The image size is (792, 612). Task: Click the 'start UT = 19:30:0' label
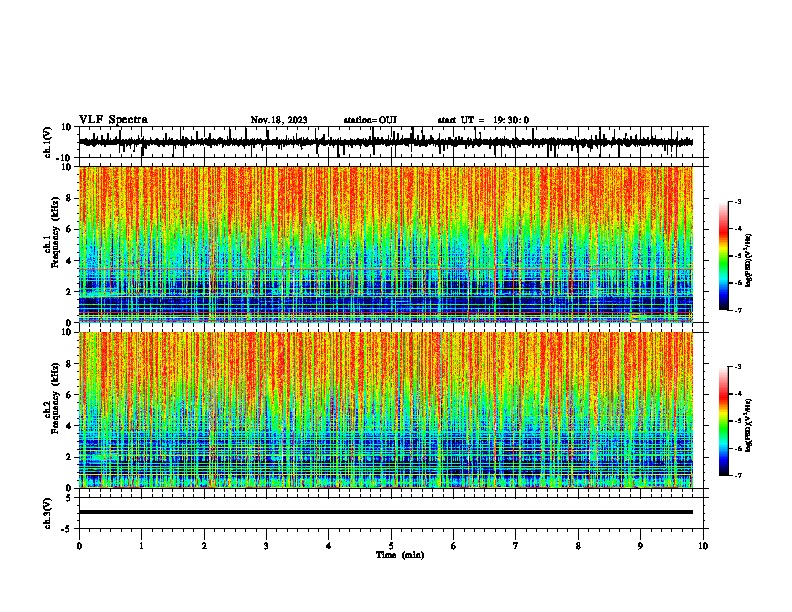tap(483, 120)
